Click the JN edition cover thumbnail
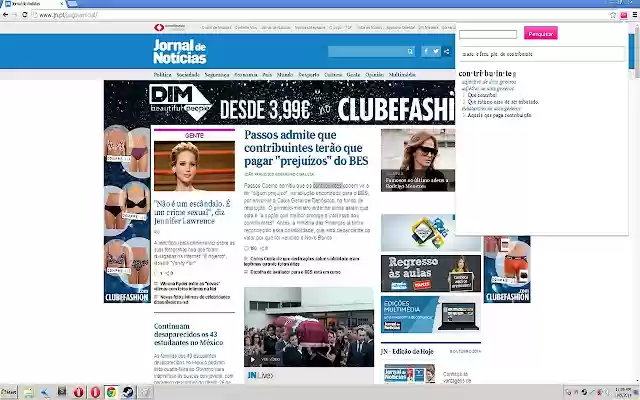Viewport: 640px width, 400px height. pyautogui.click(x=409, y=374)
